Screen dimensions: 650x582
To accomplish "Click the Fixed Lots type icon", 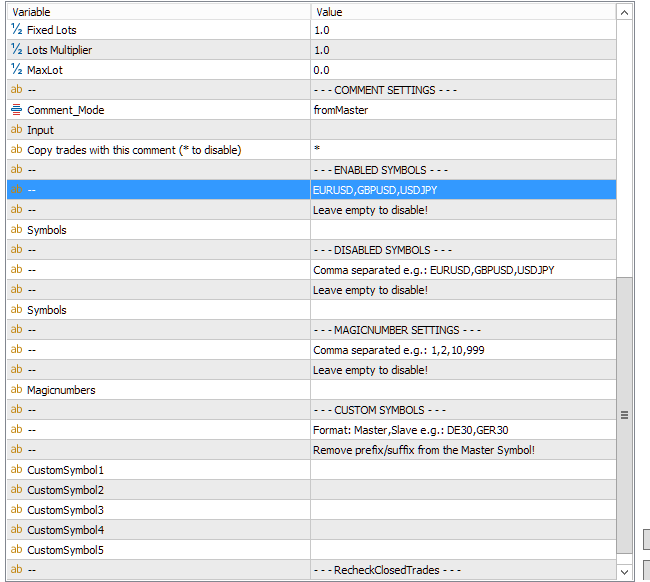I will click(16, 30).
